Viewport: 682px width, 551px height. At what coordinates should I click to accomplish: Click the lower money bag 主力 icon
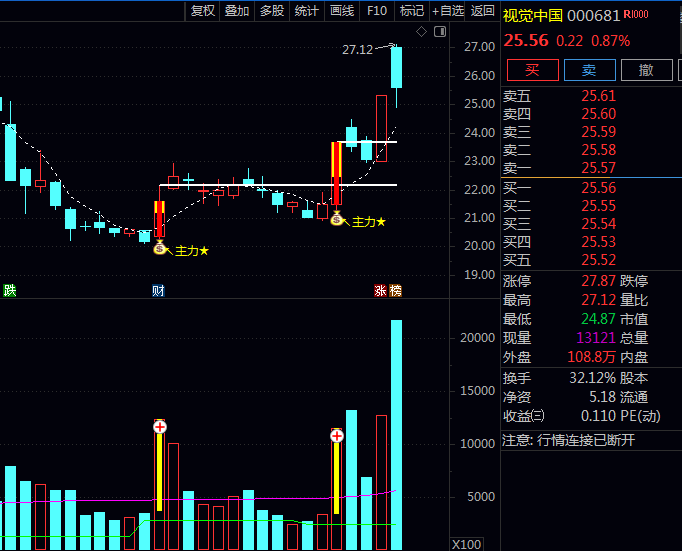pos(160,248)
